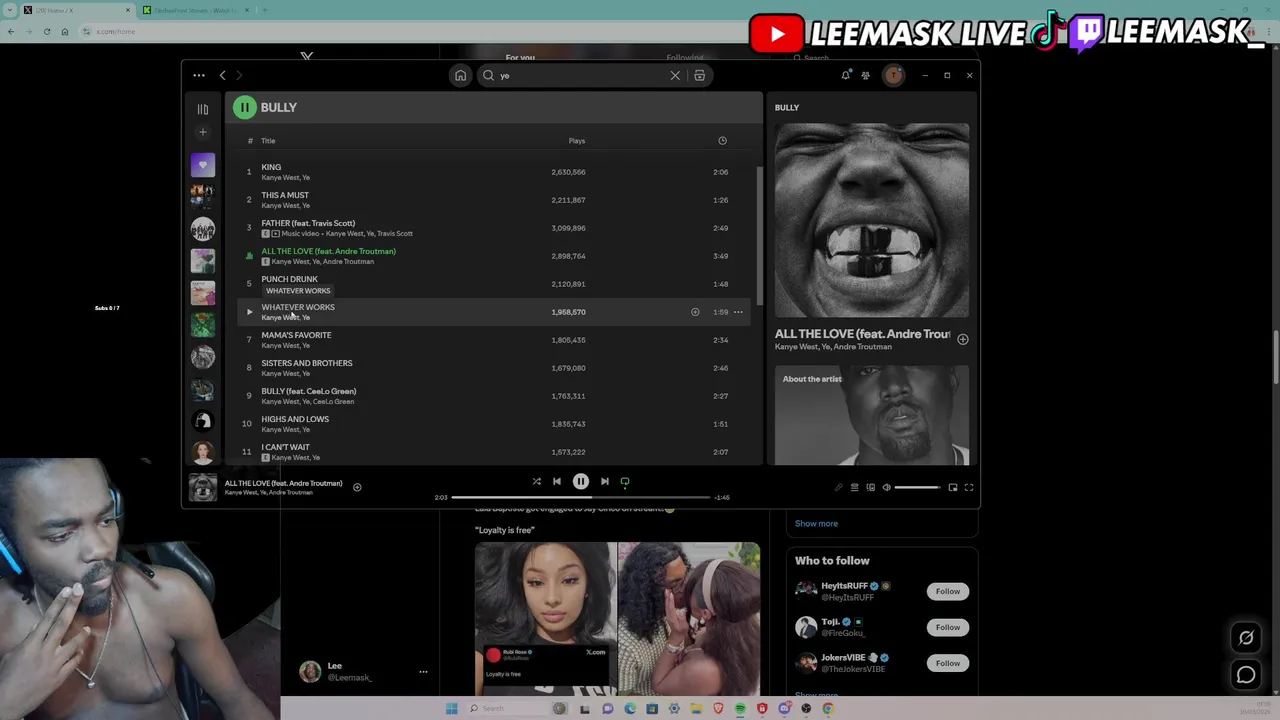Select BULLY (feat. CeeLo Green) track
The width and height of the screenshot is (1280, 720).
tap(309, 391)
